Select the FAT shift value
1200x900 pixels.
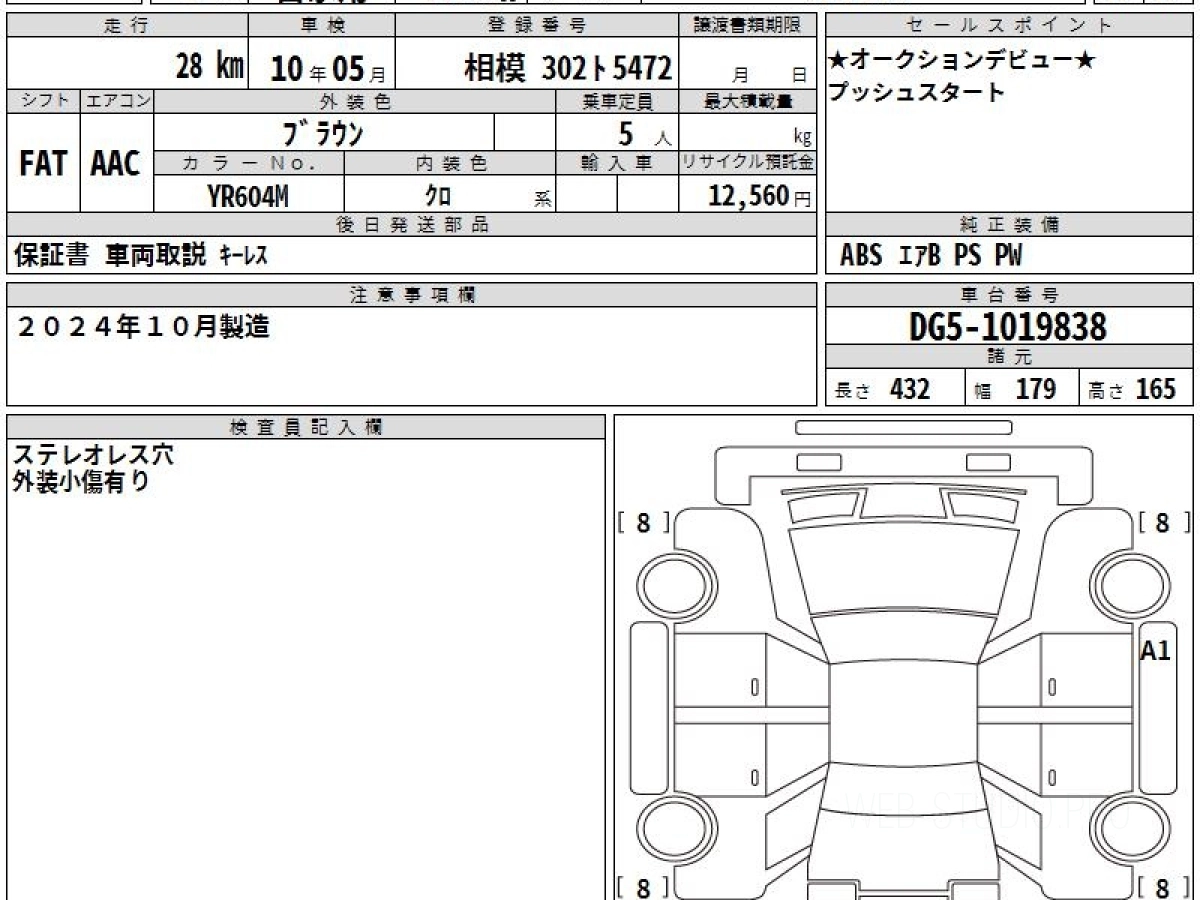point(43,164)
